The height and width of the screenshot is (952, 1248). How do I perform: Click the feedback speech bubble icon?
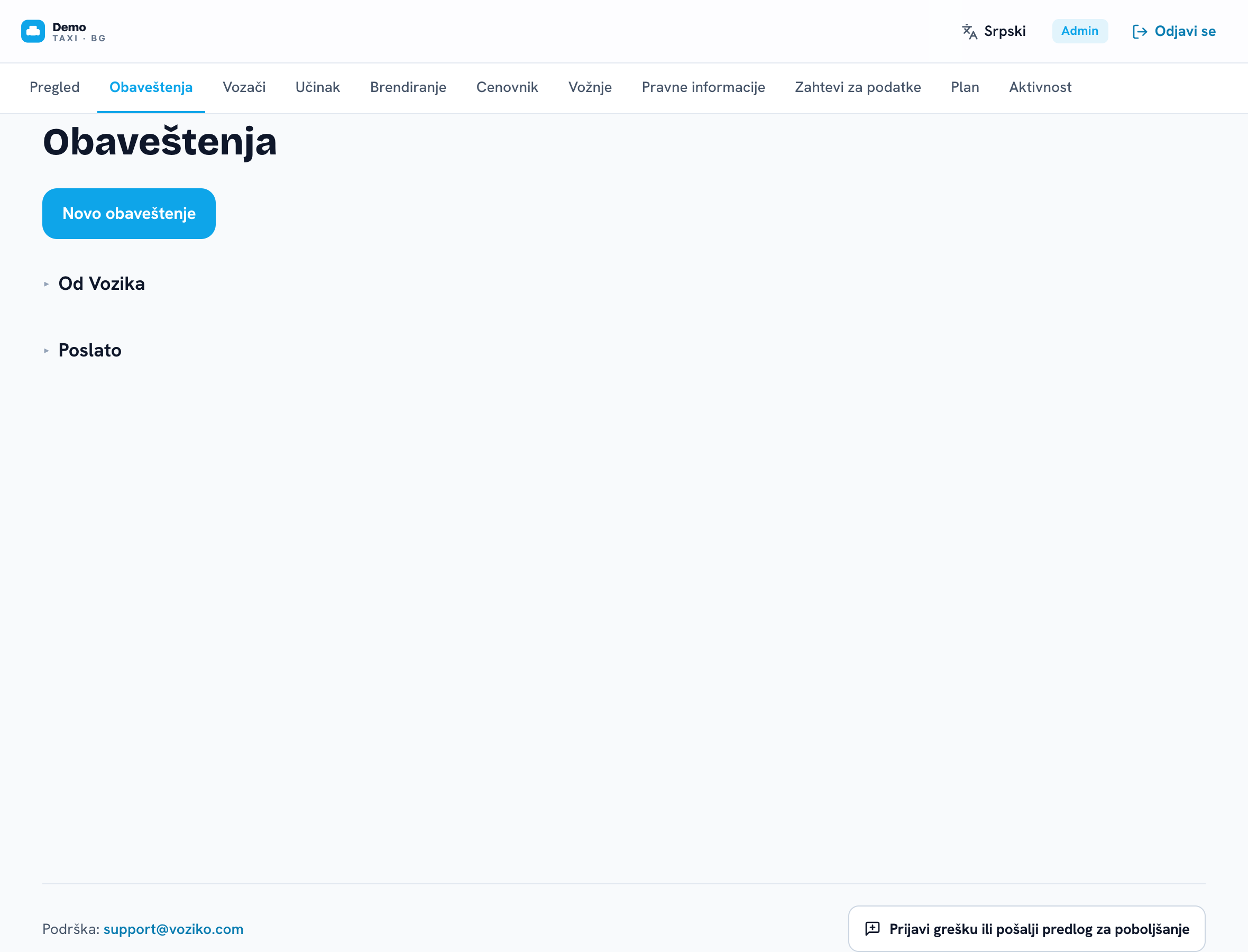(873, 928)
